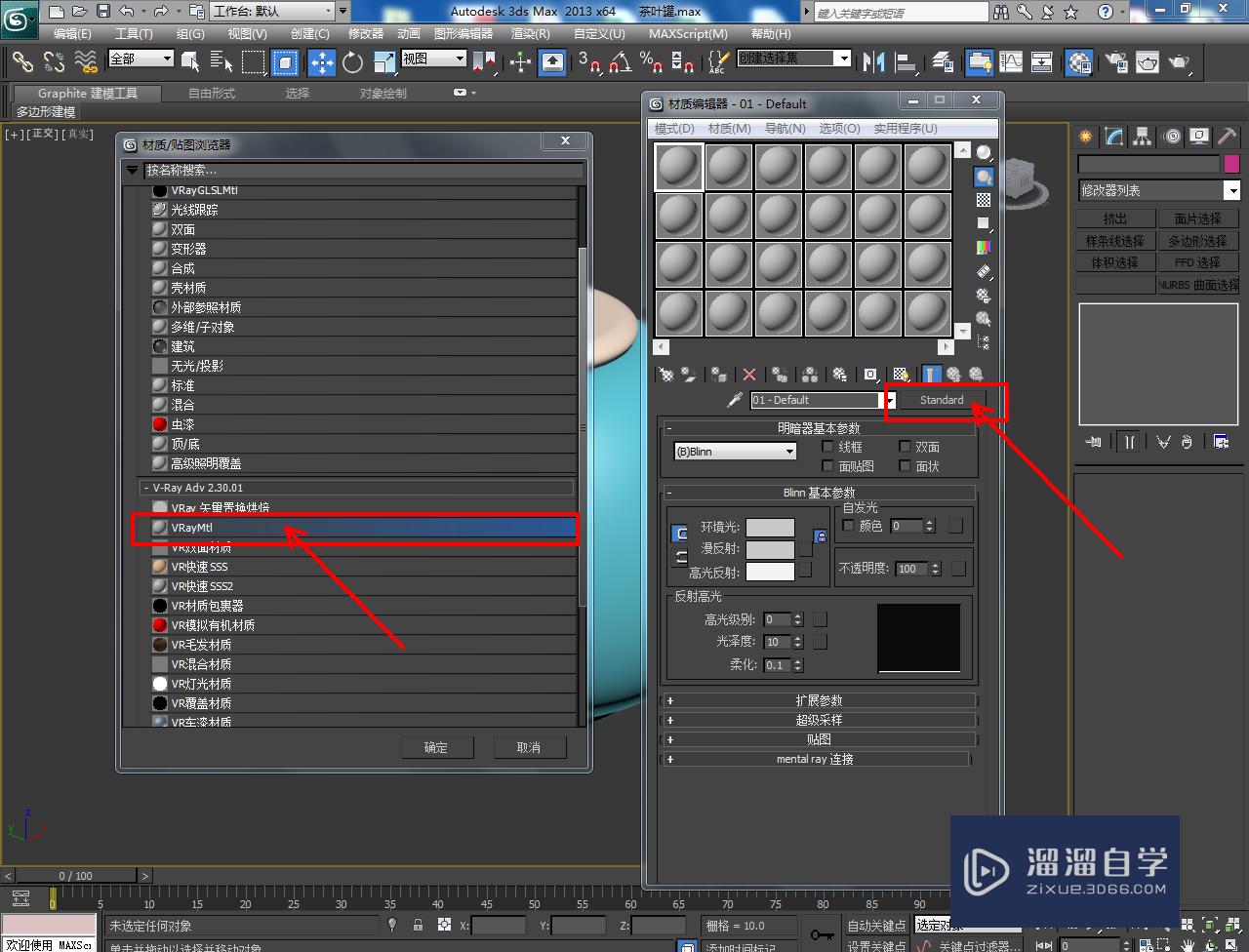
Task: Click Get Material icon in Material Editor
Action: click(x=666, y=374)
